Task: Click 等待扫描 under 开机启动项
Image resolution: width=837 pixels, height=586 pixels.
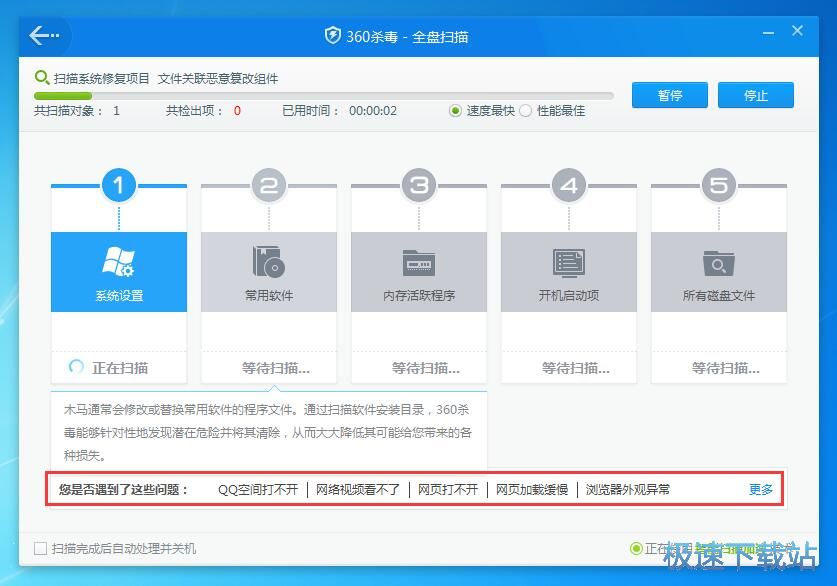Action: (575, 368)
